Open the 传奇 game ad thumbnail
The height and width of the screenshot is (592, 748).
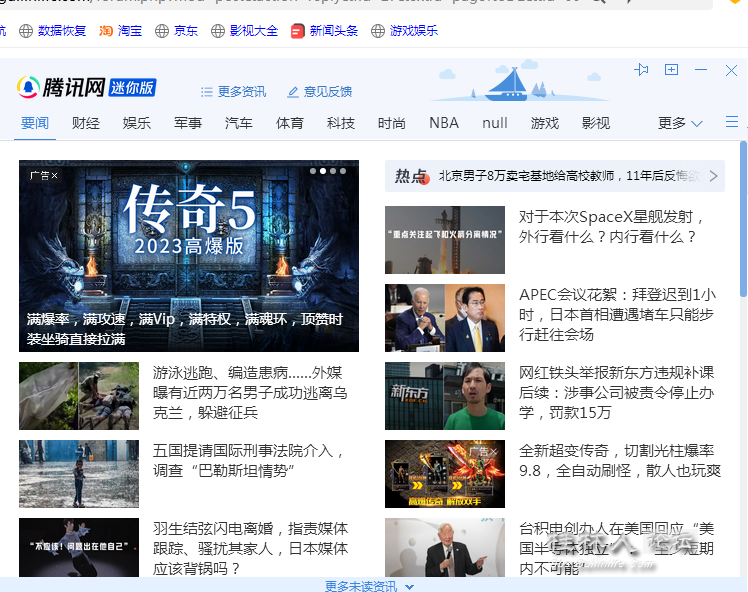(x=445, y=474)
